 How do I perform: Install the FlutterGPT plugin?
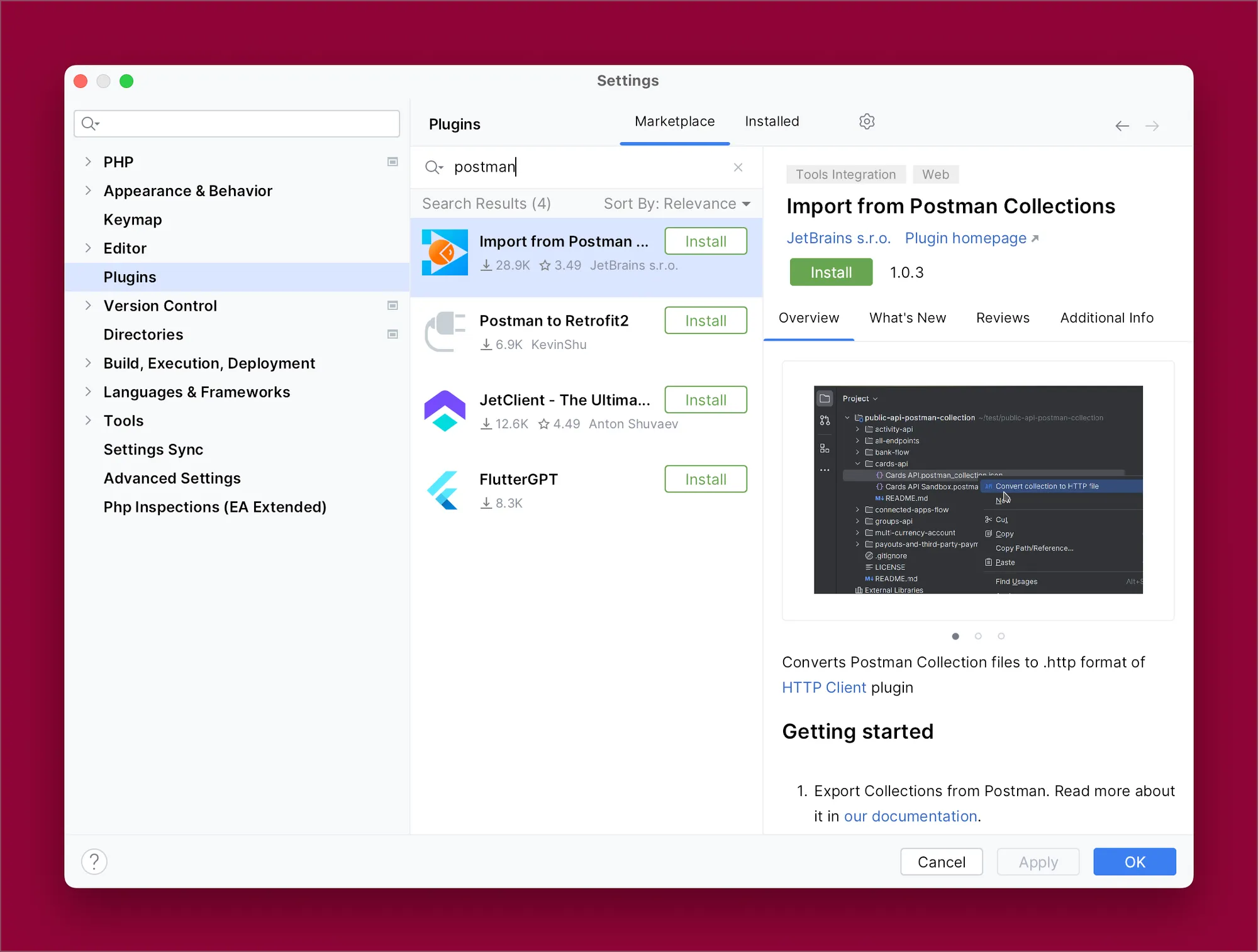coord(706,479)
